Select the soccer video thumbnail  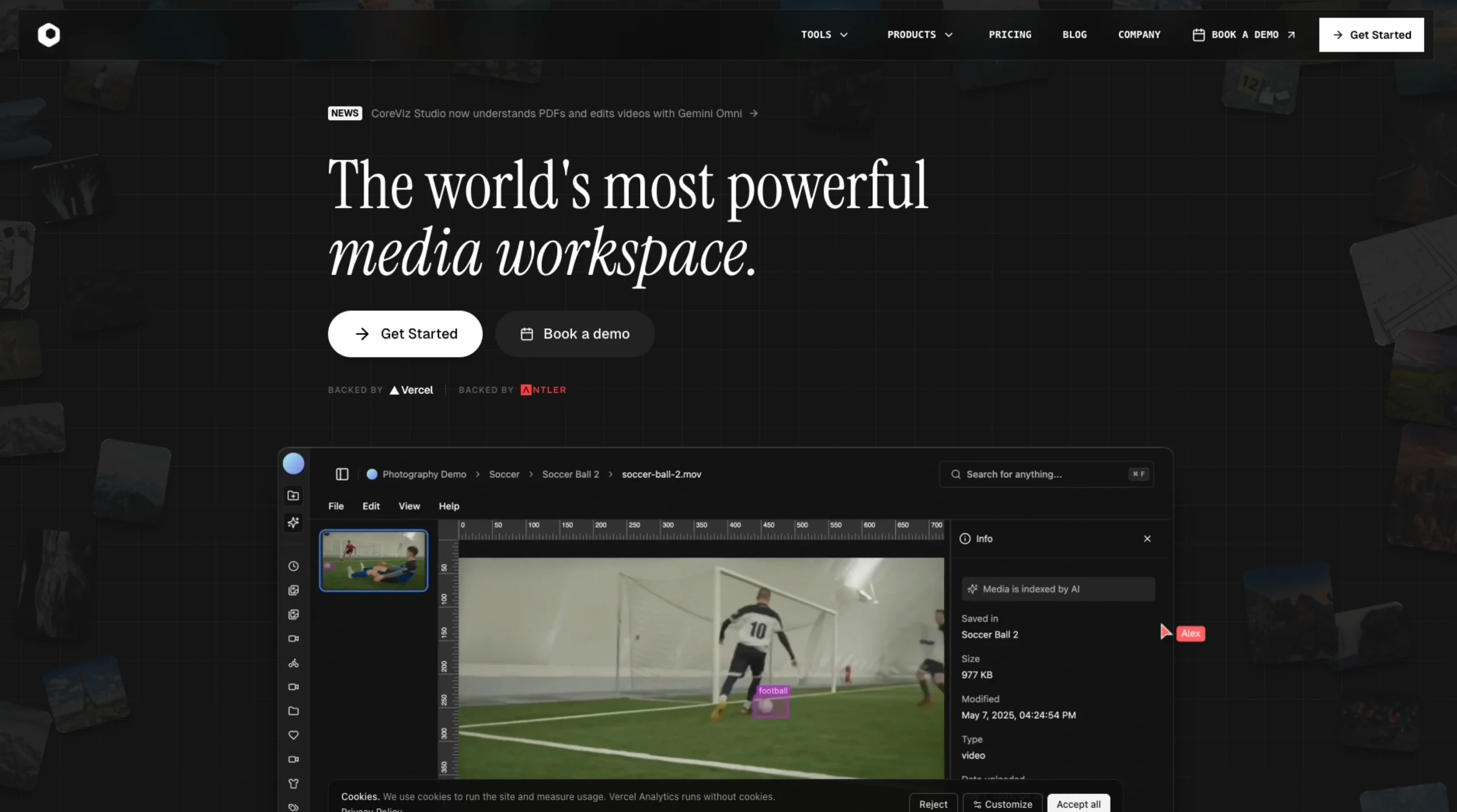373,560
